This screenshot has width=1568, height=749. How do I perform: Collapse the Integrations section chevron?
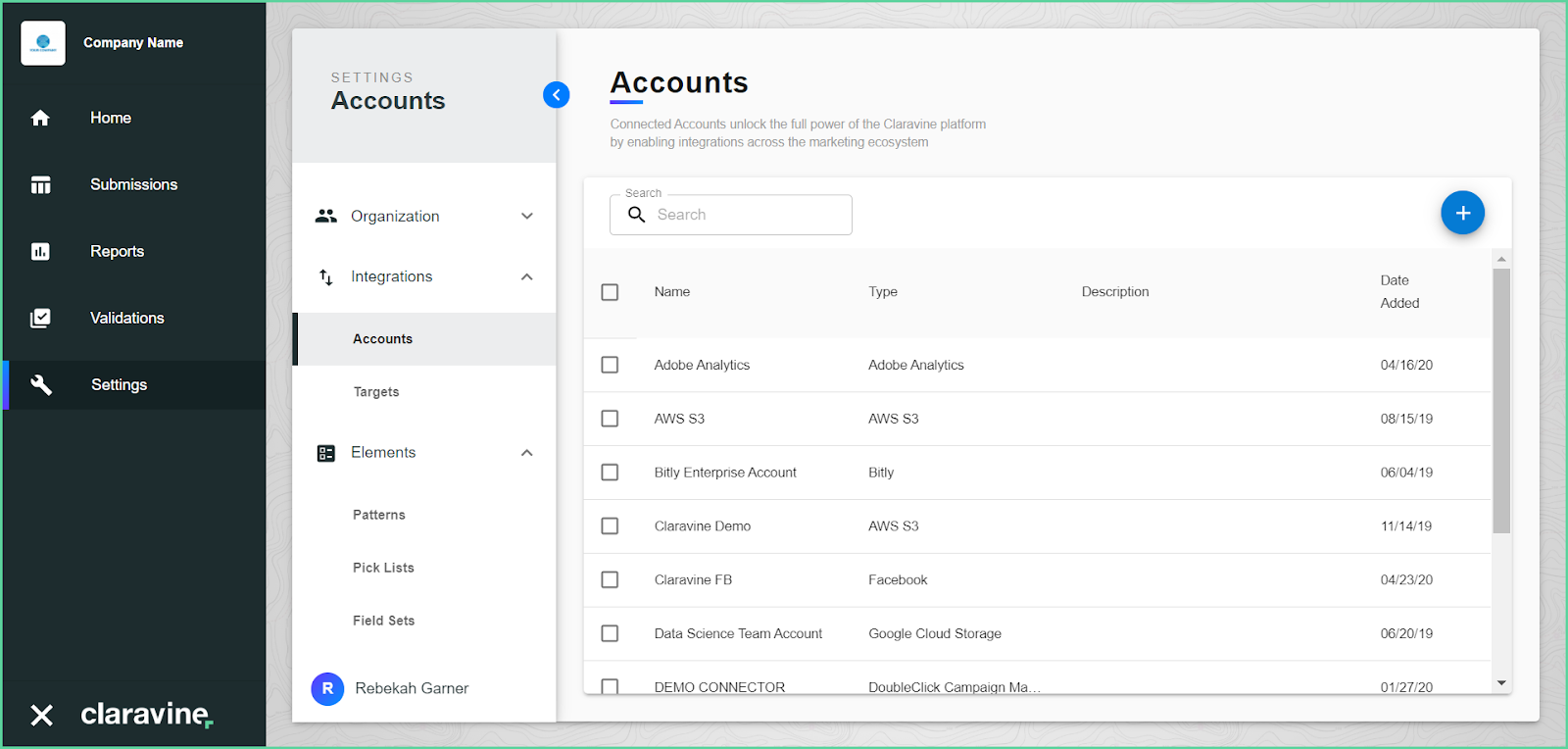(x=527, y=276)
